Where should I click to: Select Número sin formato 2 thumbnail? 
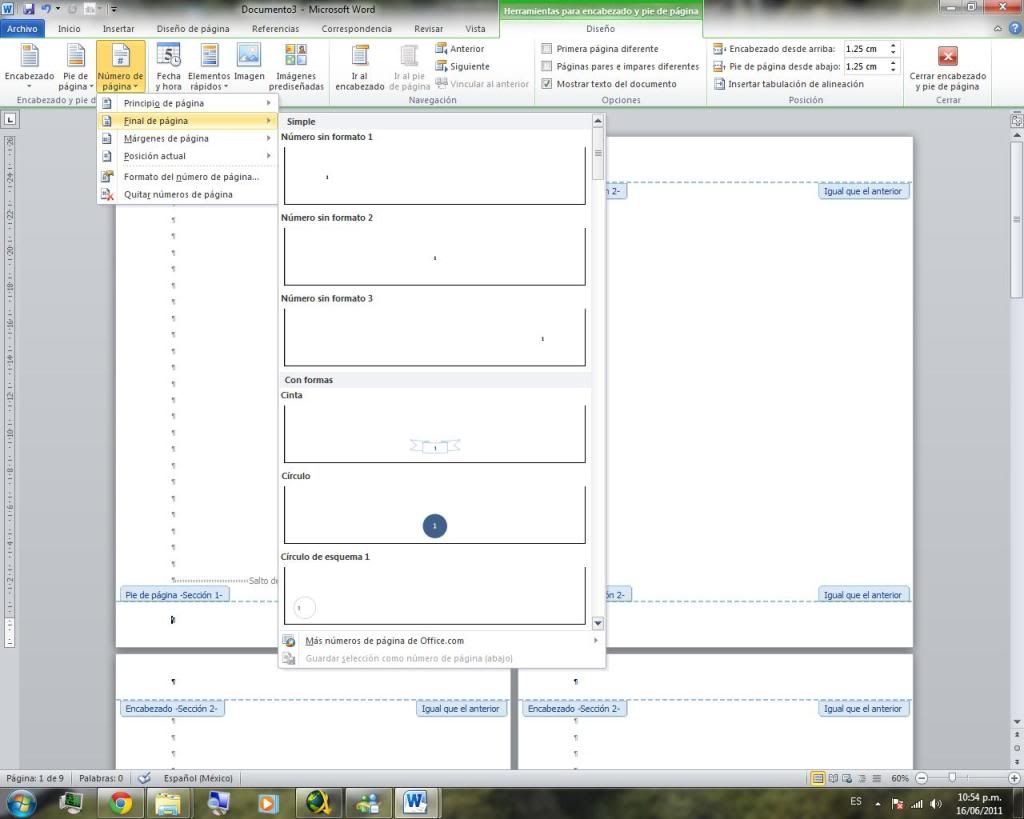coord(434,256)
